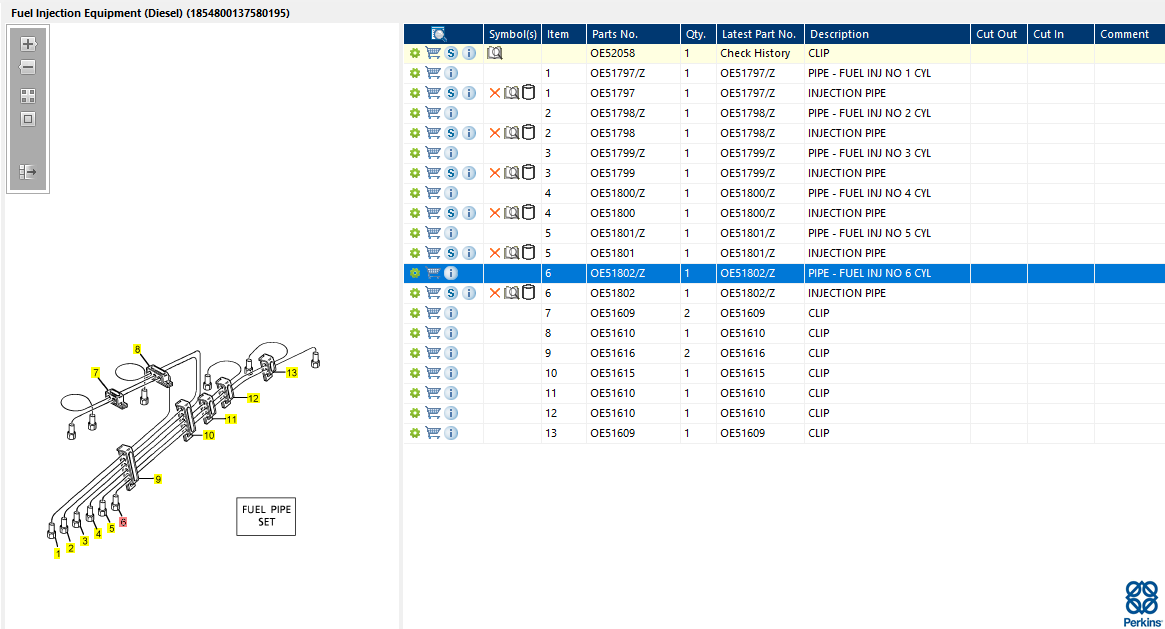Sort by Latest Part No. column header
This screenshot has height=629, width=1165.
(760, 34)
